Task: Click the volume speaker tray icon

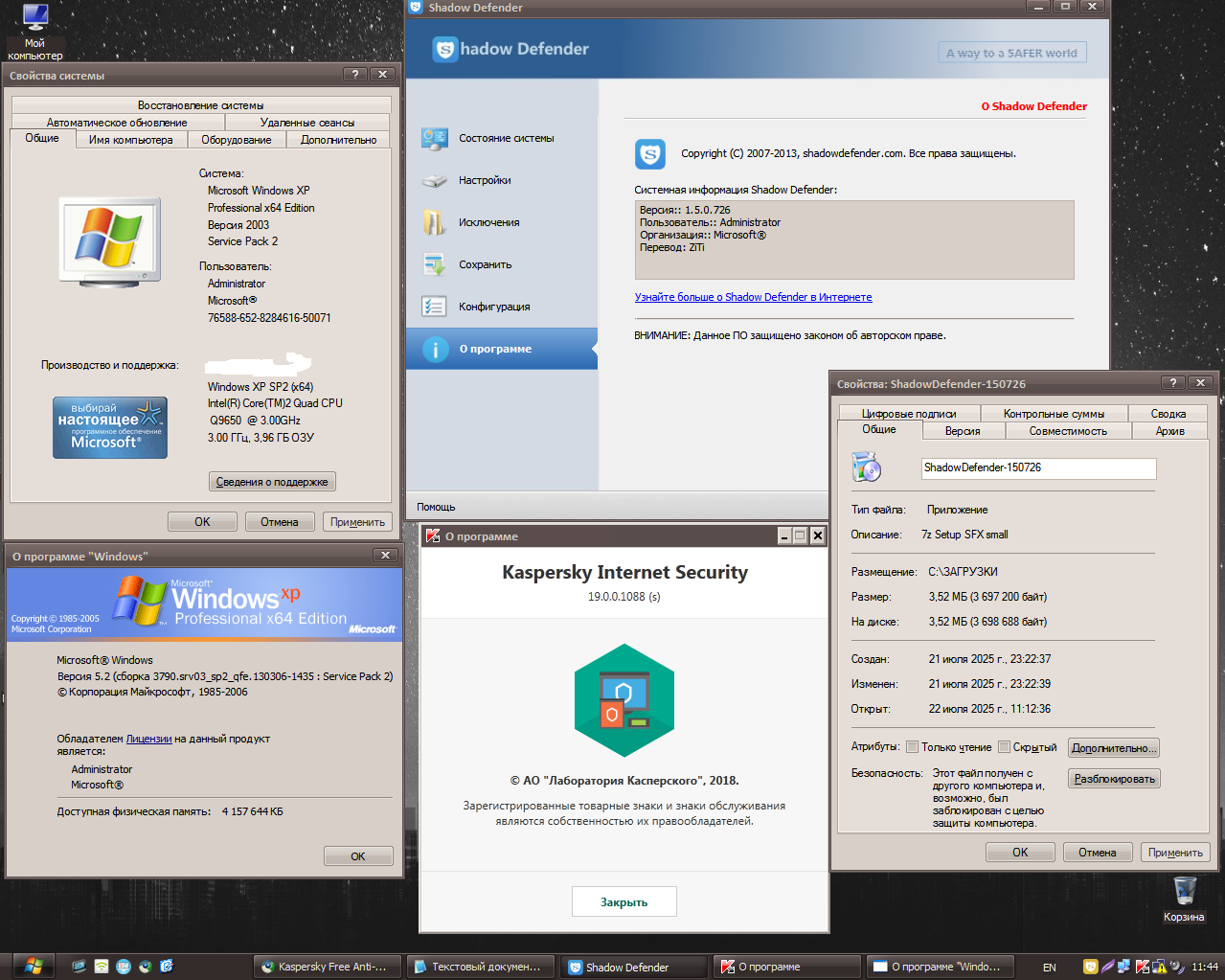Action: (1176, 967)
